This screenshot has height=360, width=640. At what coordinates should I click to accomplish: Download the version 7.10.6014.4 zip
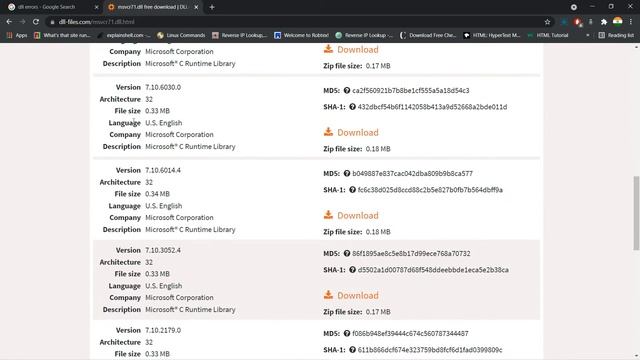pyautogui.click(x=351, y=215)
